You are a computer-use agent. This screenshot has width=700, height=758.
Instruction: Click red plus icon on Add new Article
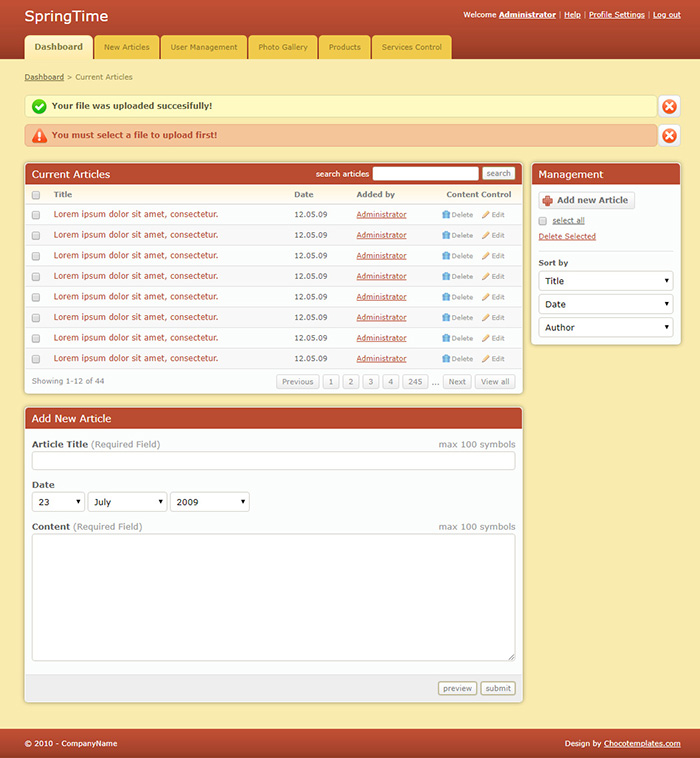pos(548,201)
